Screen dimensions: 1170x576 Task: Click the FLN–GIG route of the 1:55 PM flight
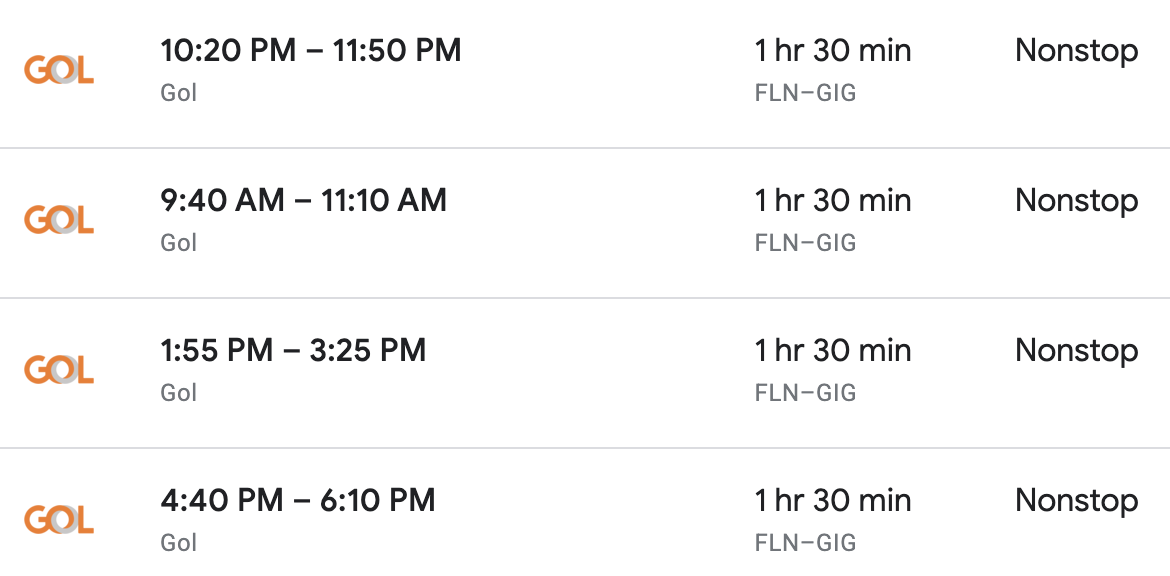[805, 393]
